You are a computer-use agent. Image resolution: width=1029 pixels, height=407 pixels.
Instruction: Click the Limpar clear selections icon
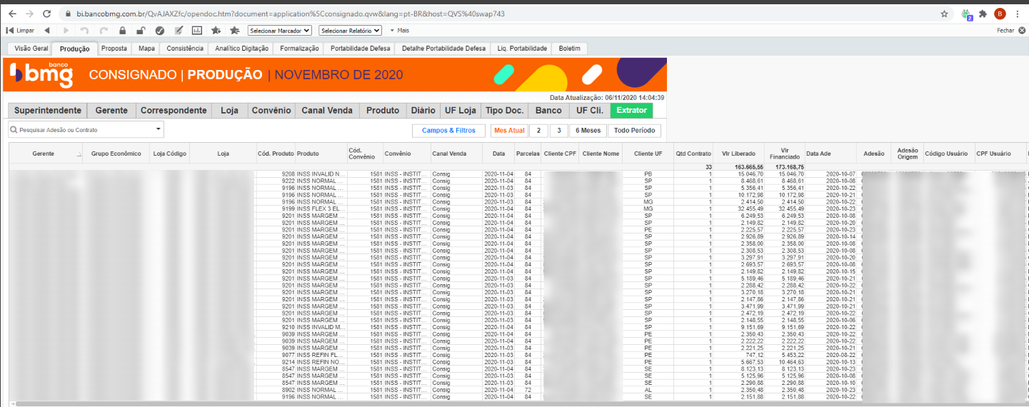click(x=20, y=30)
